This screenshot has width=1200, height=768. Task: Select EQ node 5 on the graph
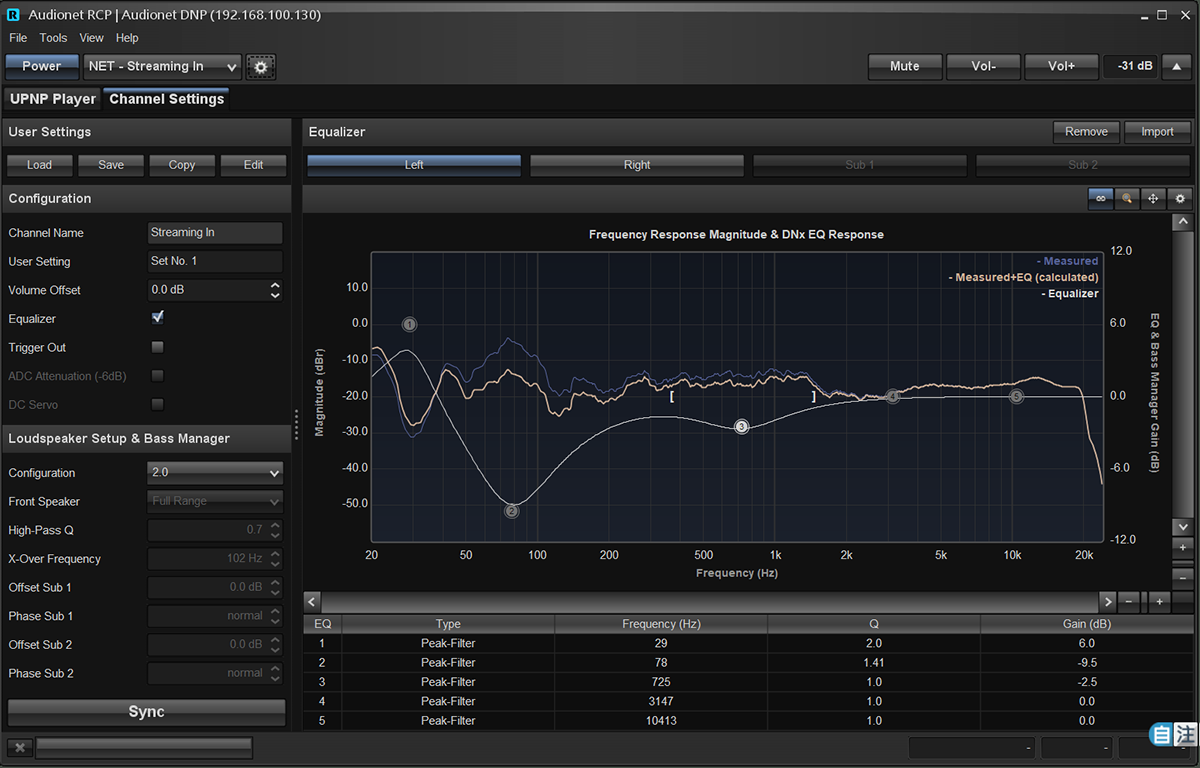(1017, 397)
